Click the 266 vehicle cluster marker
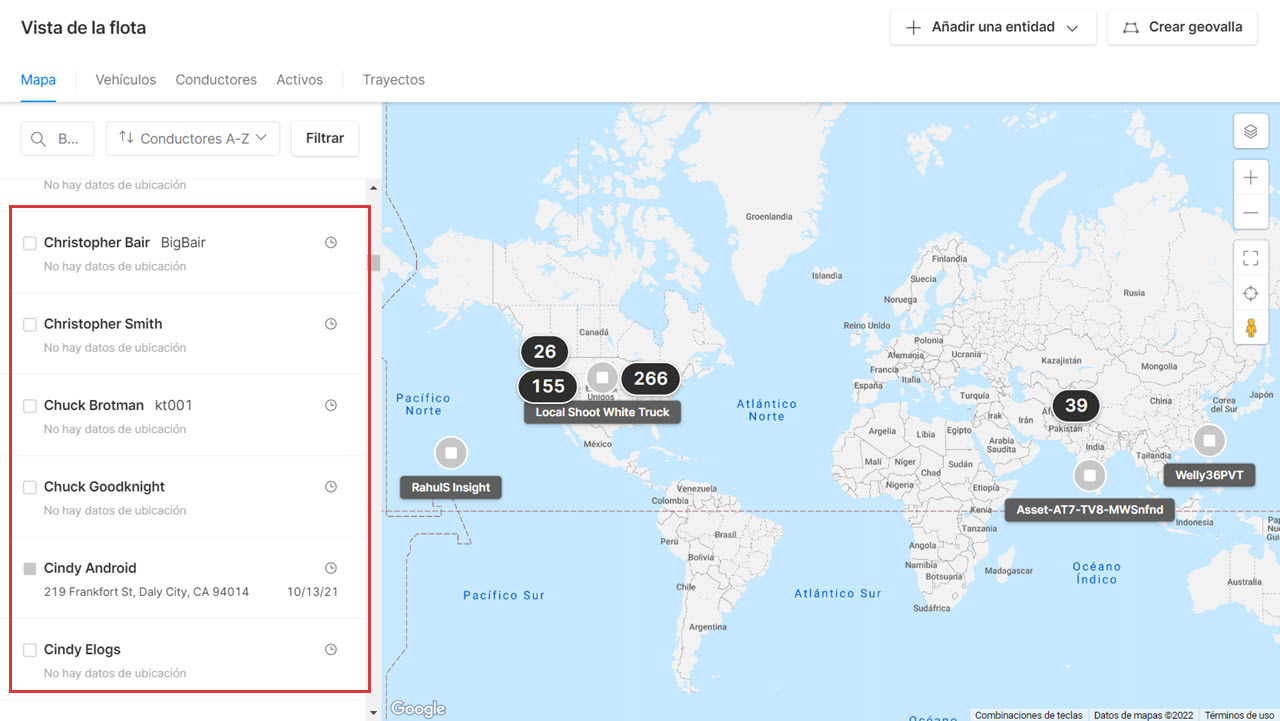Image resolution: width=1280 pixels, height=721 pixels. point(650,378)
